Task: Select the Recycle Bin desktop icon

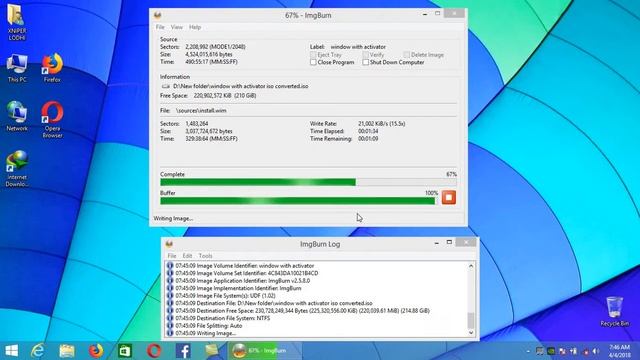Action: [614, 311]
